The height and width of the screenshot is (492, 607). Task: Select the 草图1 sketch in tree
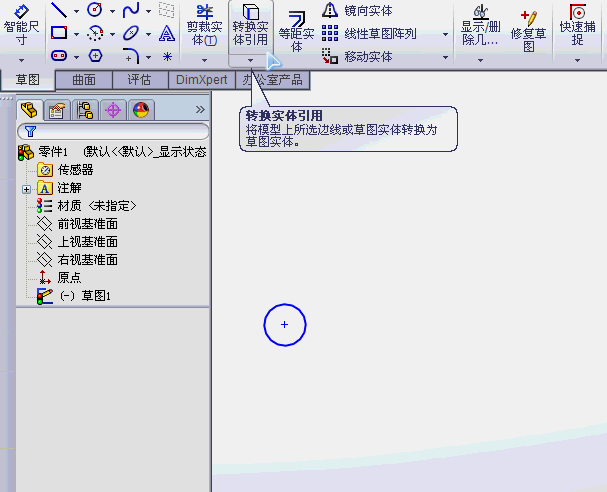coord(74,296)
